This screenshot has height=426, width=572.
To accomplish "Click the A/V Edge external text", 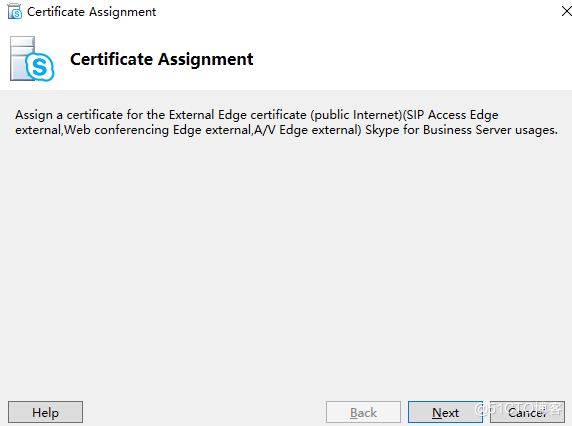I will [x=308, y=130].
